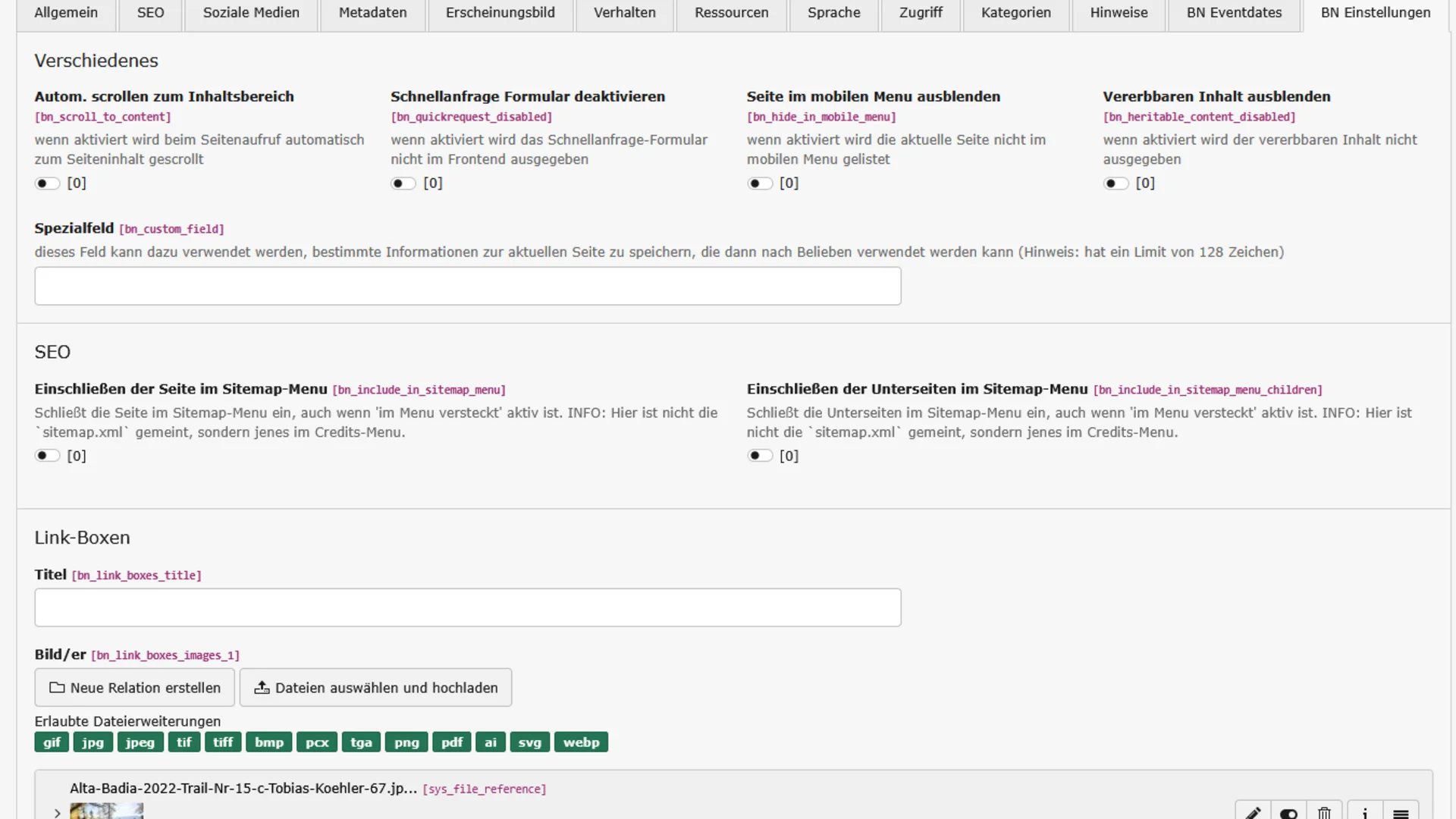Toggle Einschließen der Seite im Sitemap-Menu
Image resolution: width=1456 pixels, height=819 pixels.
point(47,456)
